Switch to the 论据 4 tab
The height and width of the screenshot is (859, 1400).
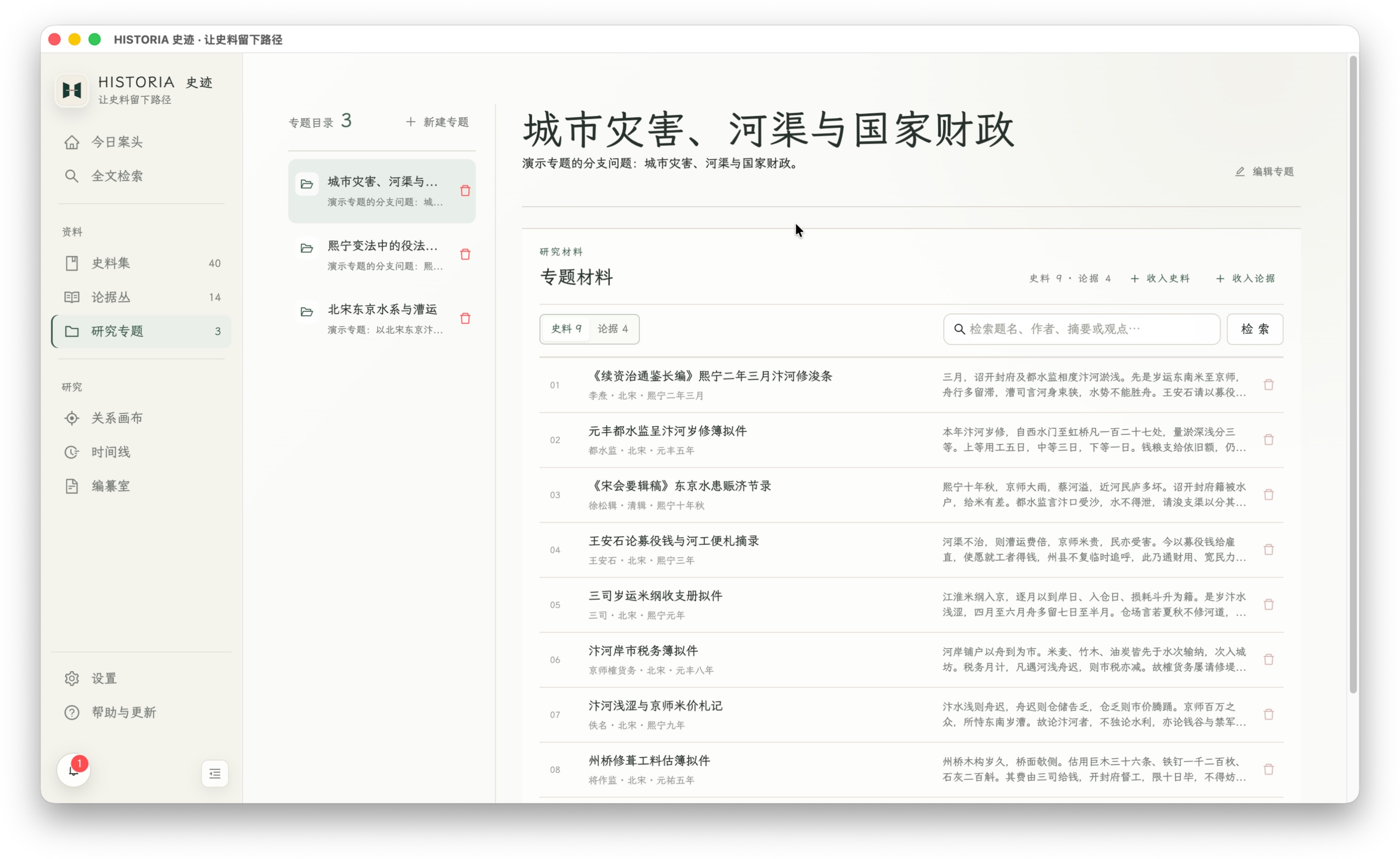tap(613, 329)
